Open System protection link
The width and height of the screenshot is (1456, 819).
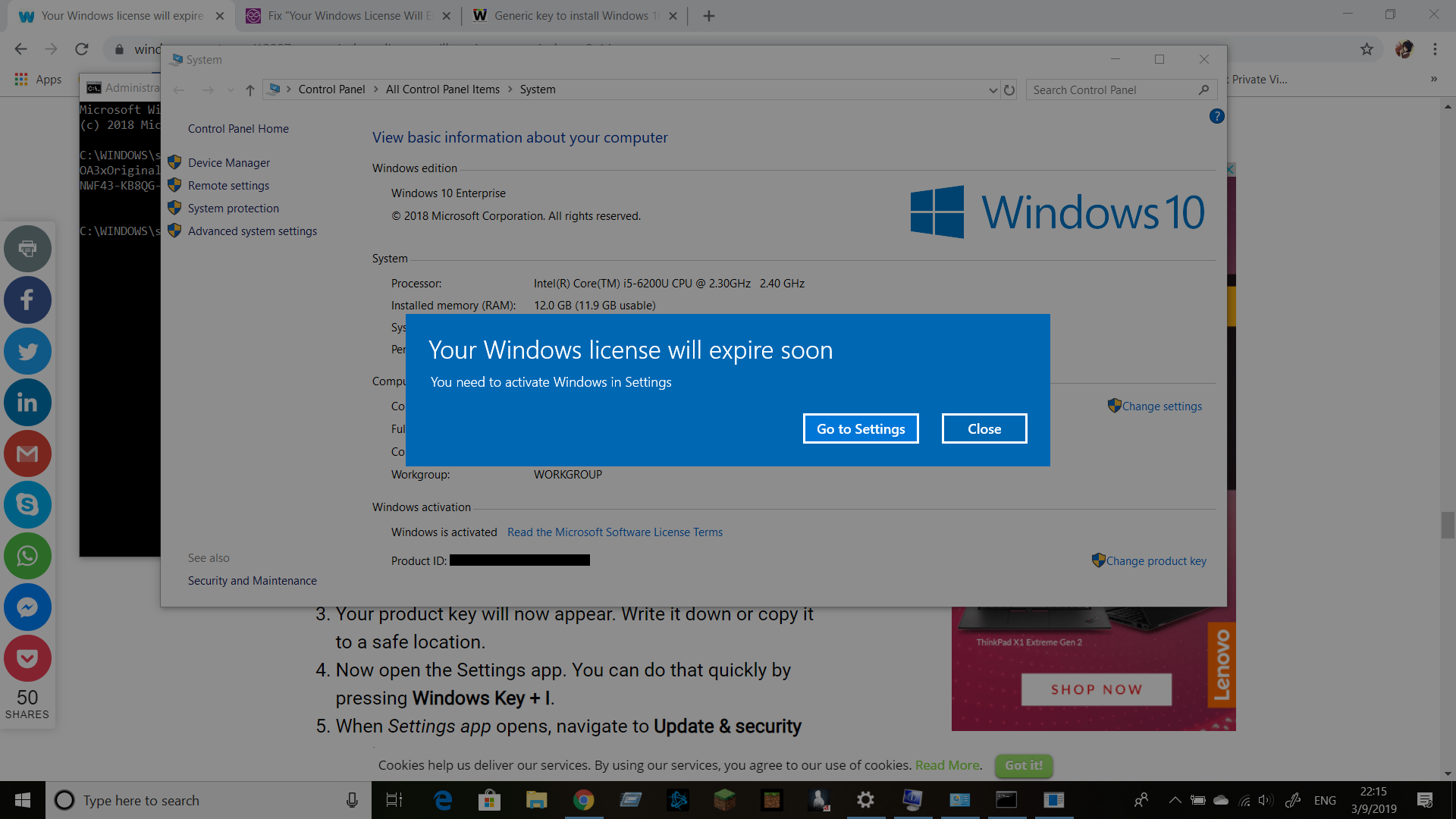coord(233,208)
